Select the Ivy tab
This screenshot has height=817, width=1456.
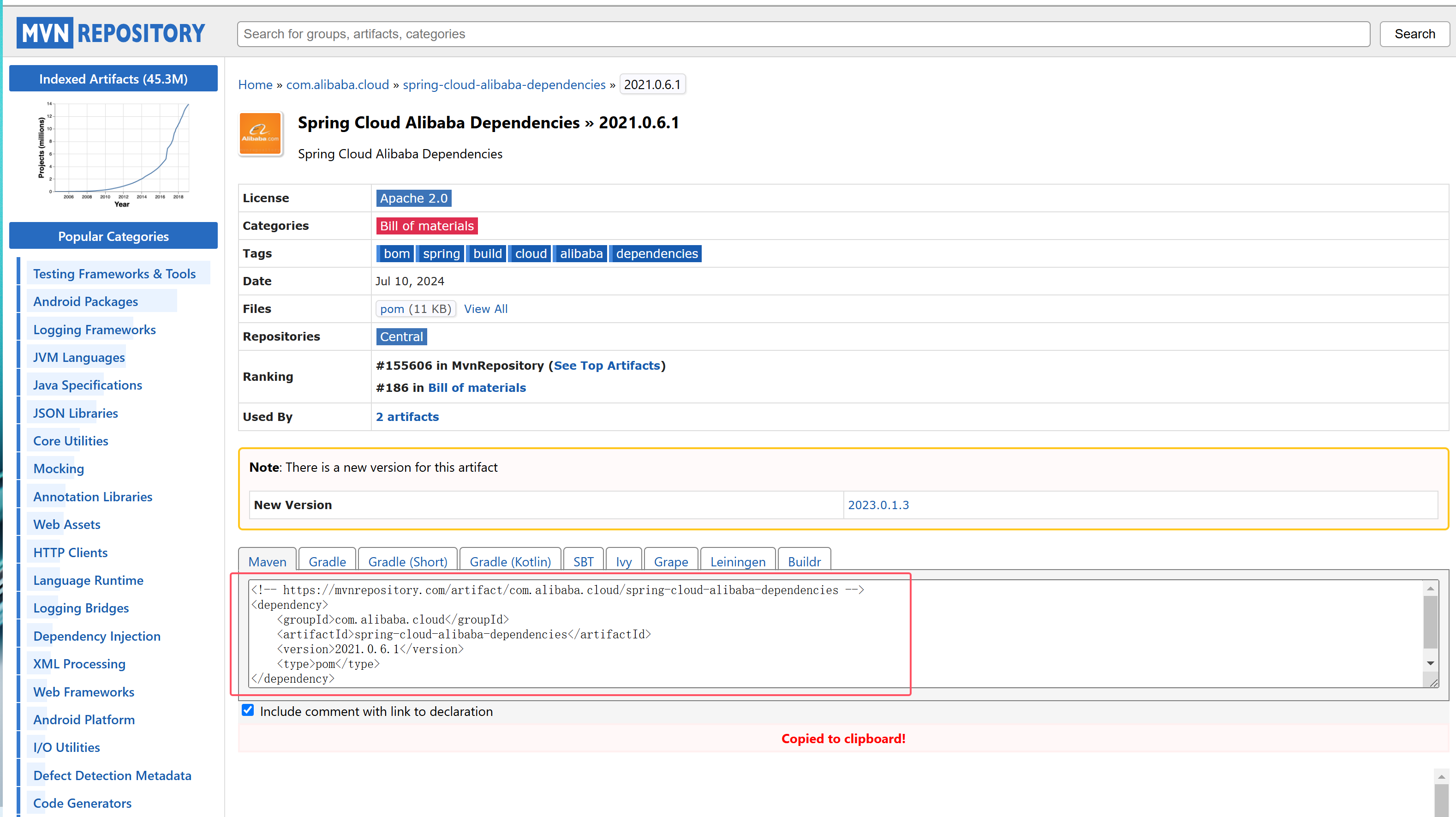click(x=623, y=561)
